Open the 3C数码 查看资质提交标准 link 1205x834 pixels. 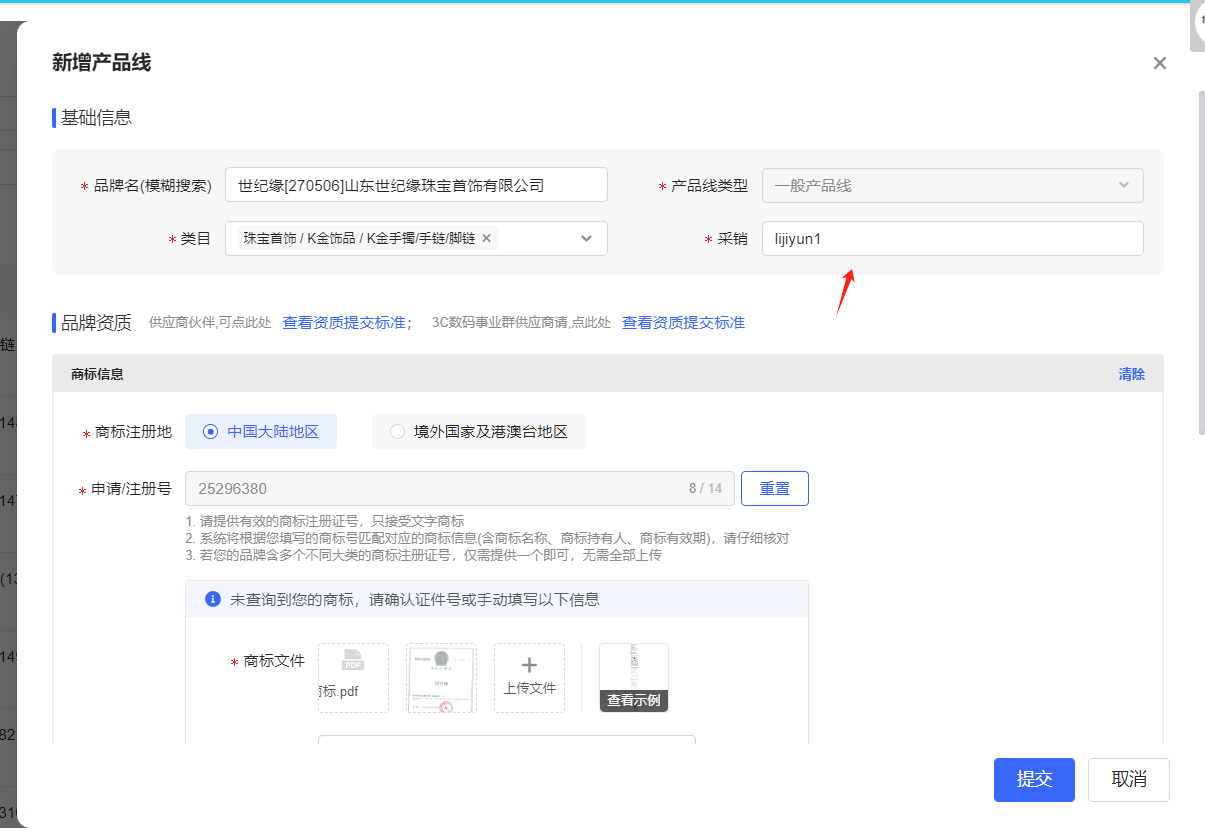point(683,323)
